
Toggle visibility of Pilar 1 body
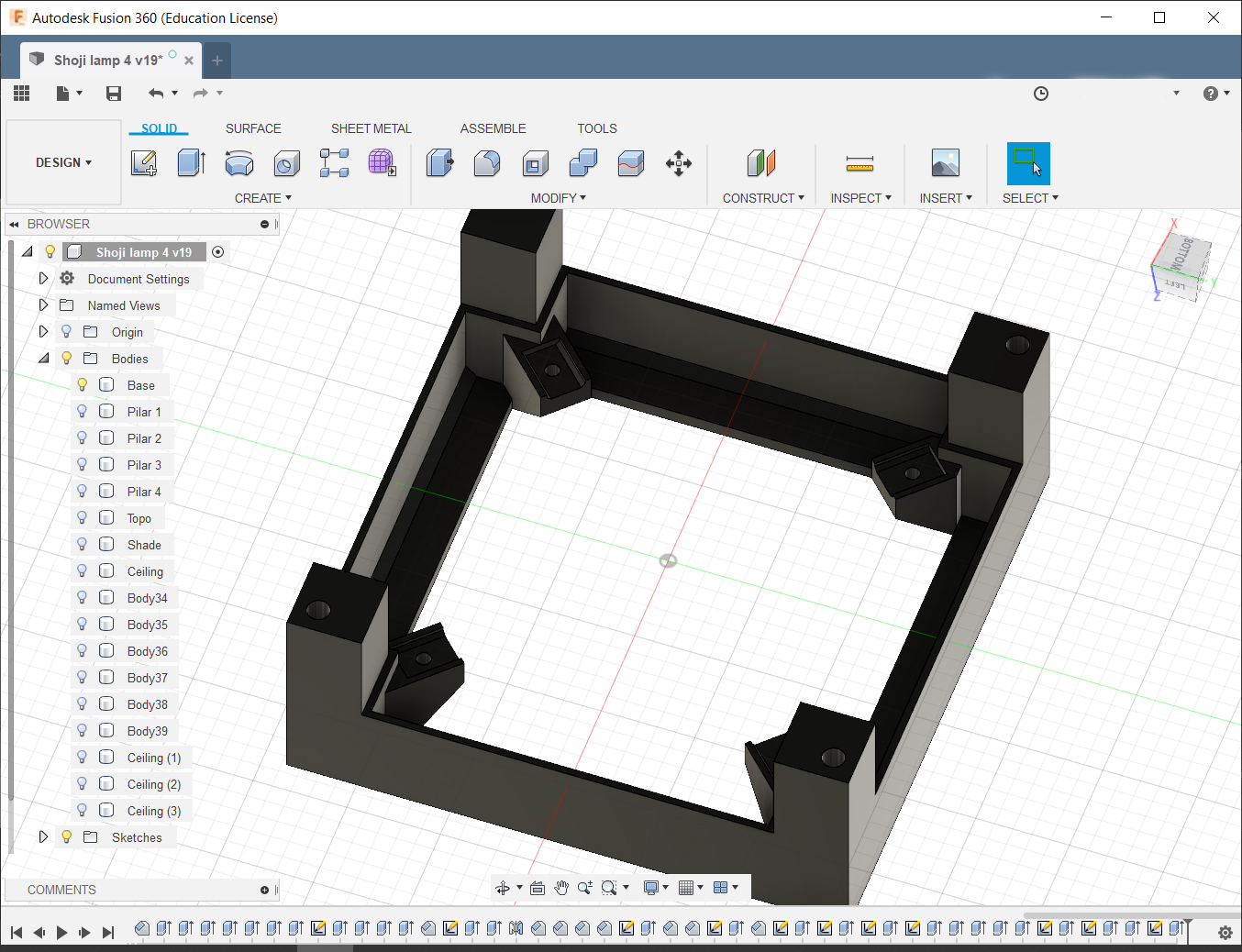pos(83,412)
